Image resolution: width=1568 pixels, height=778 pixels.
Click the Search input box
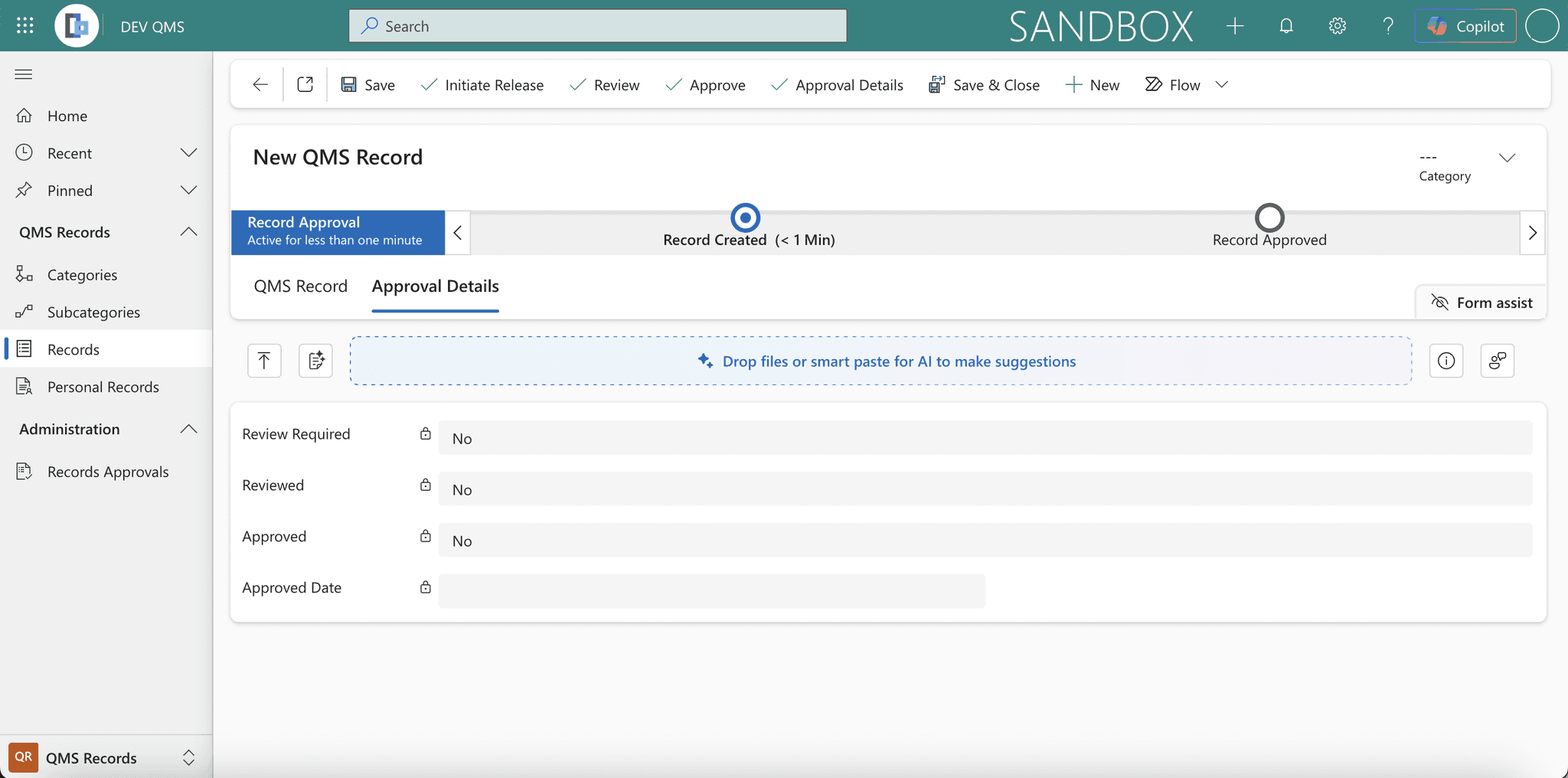(x=598, y=26)
